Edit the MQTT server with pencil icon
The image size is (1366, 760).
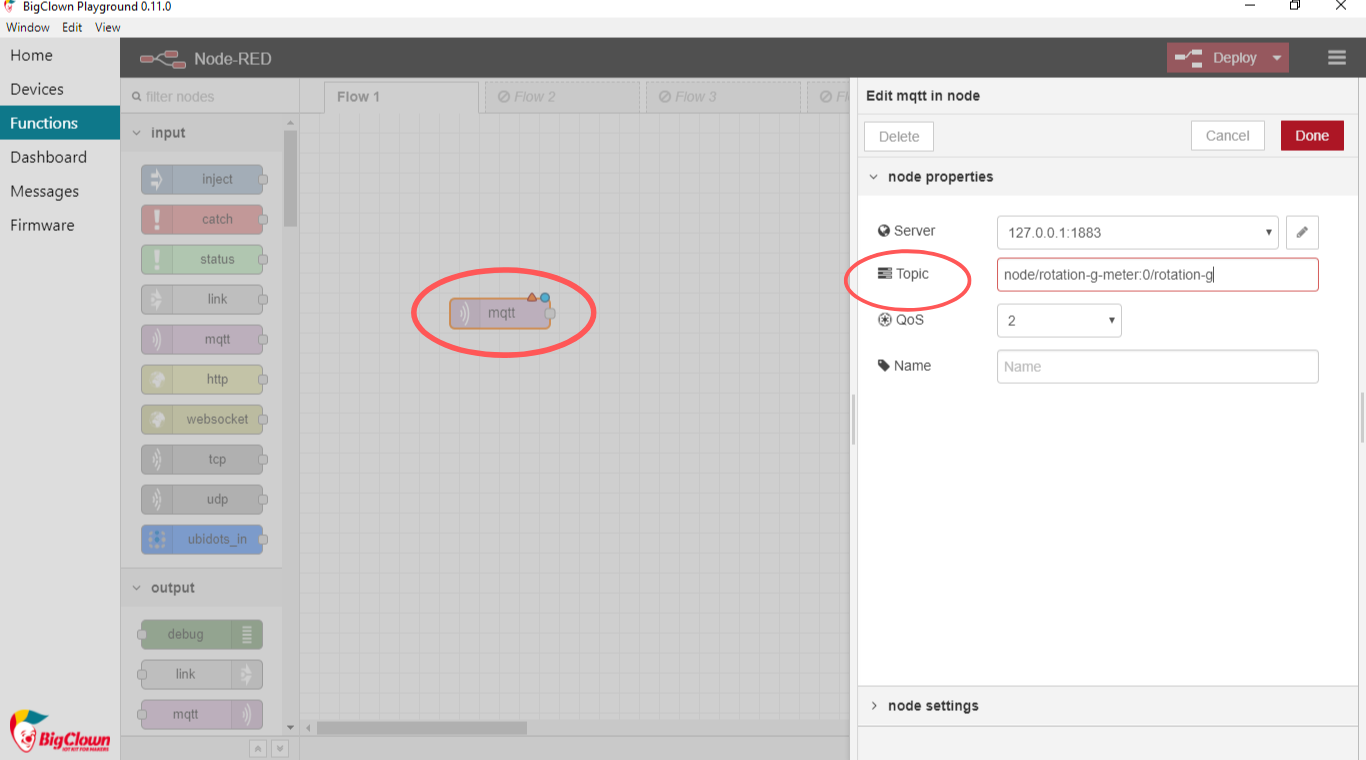1302,232
